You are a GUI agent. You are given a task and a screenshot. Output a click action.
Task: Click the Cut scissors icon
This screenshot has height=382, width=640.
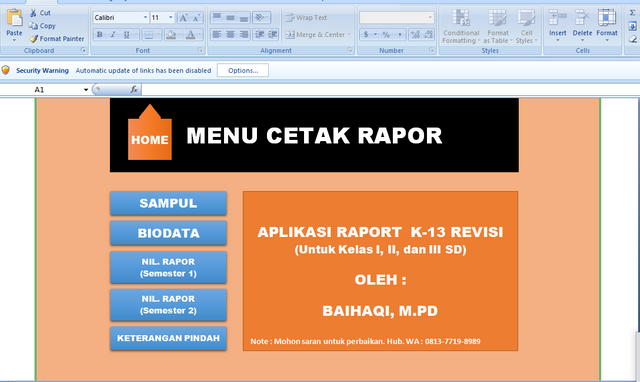click(x=33, y=13)
